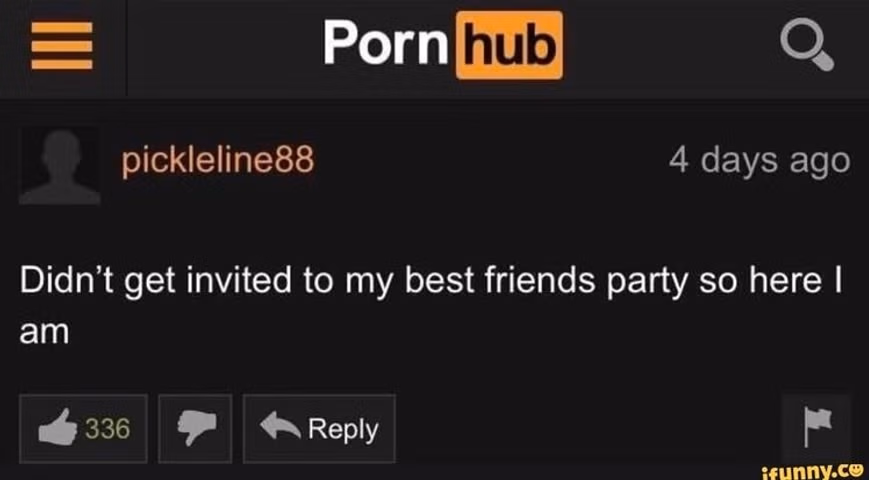Click the 4 days ago timestamp
The image size is (869, 480).
click(759, 161)
